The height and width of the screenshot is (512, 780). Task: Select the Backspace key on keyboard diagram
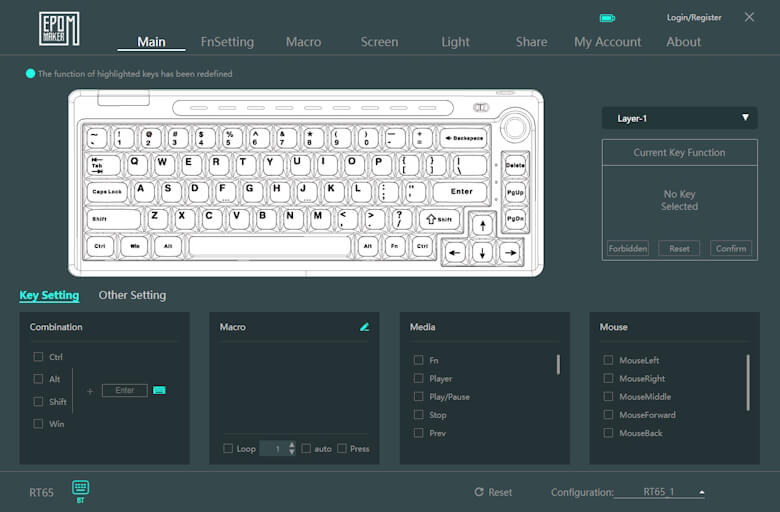pos(462,138)
